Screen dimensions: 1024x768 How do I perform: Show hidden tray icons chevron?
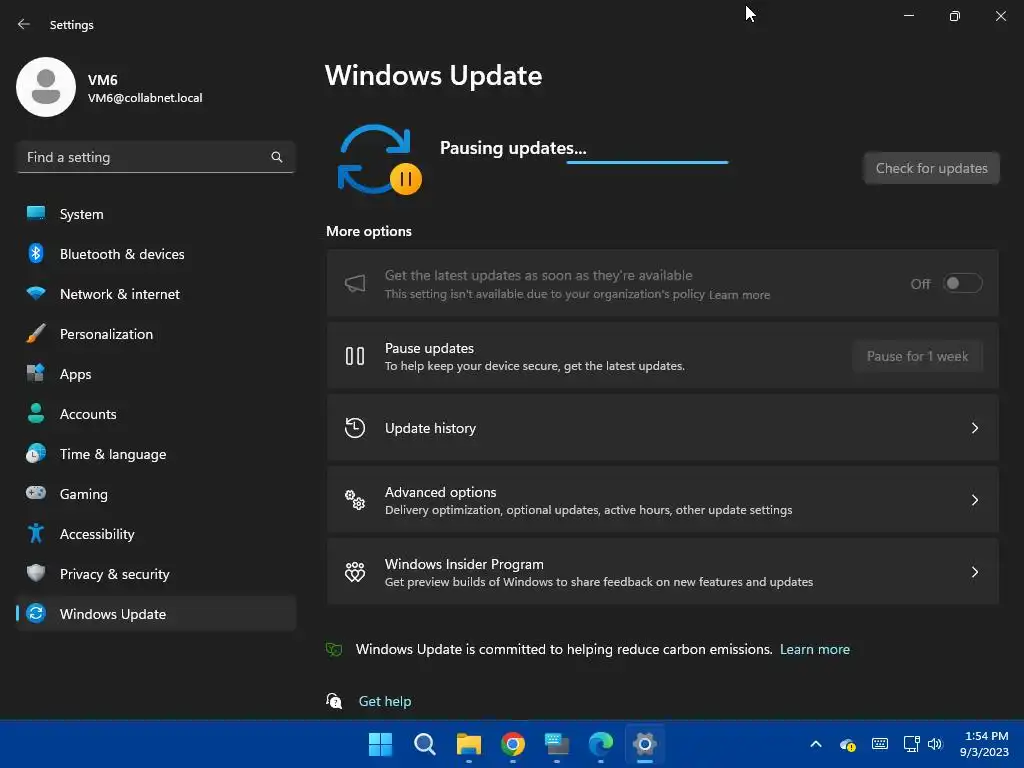click(x=816, y=744)
